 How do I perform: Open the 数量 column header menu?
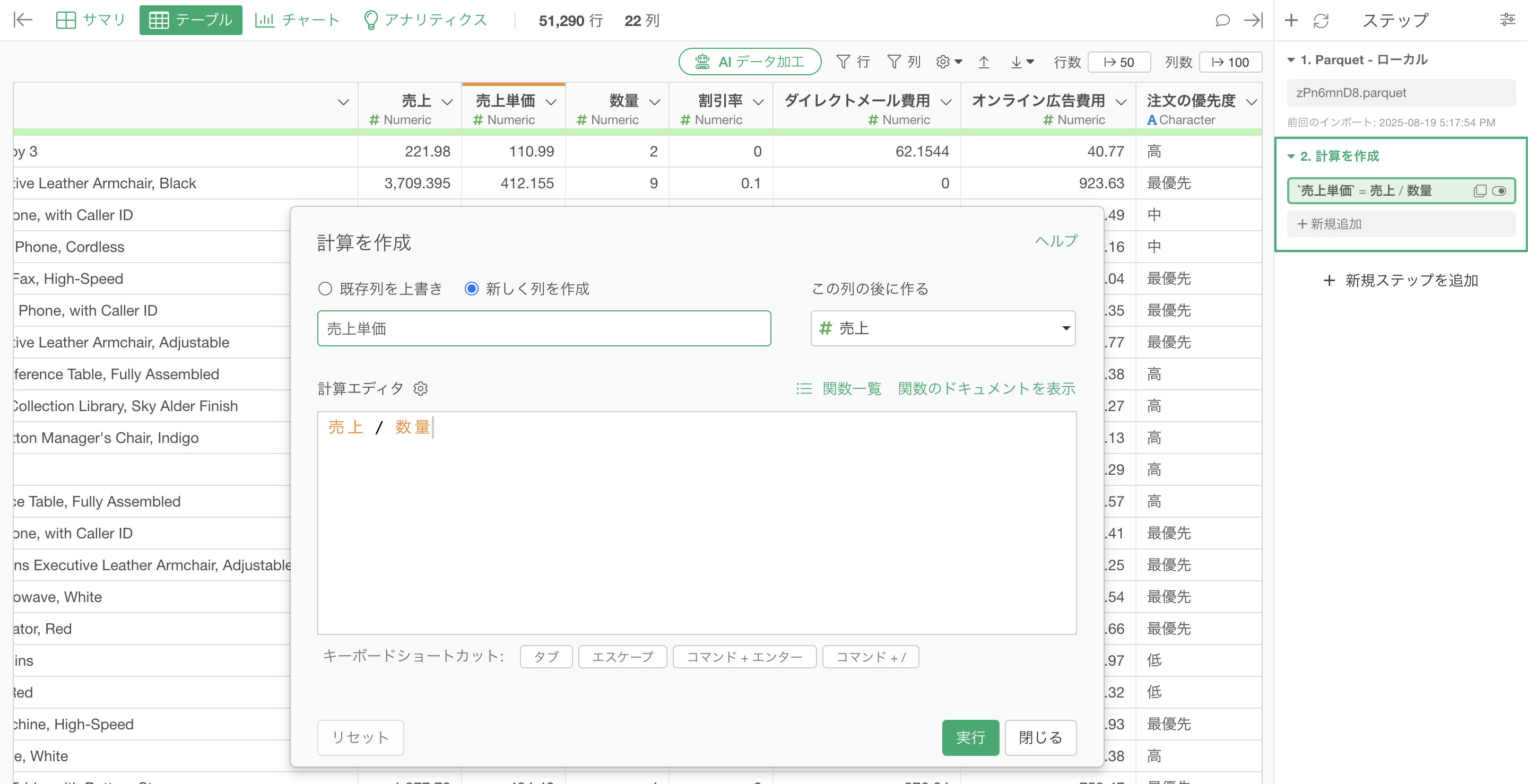tap(654, 102)
